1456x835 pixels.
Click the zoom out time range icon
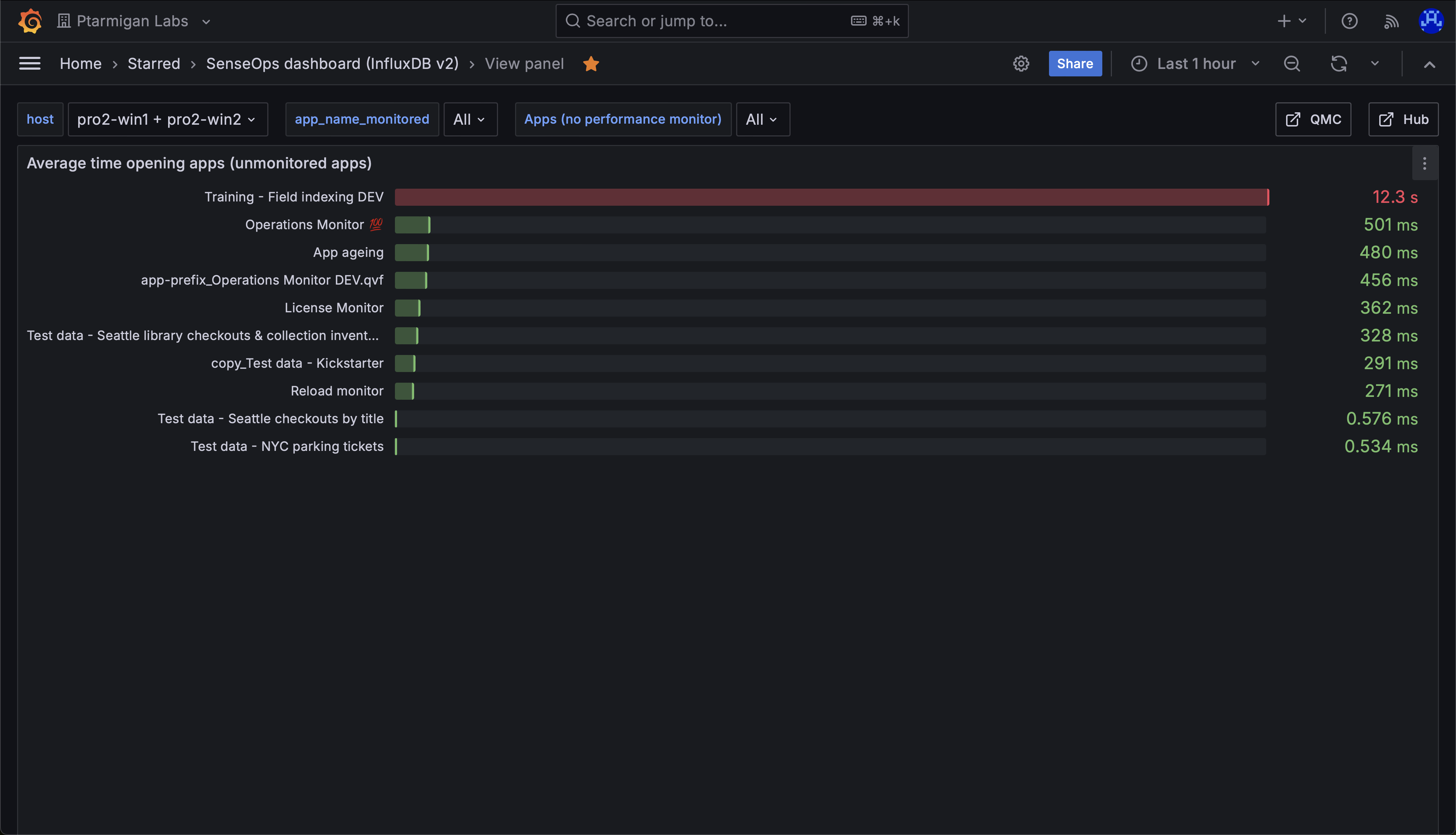coord(1291,64)
